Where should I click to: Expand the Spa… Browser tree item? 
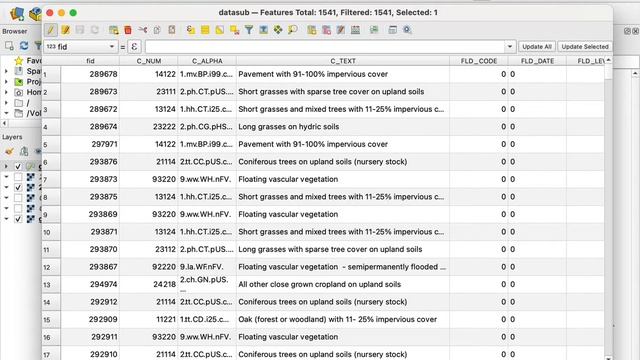tap(6, 71)
